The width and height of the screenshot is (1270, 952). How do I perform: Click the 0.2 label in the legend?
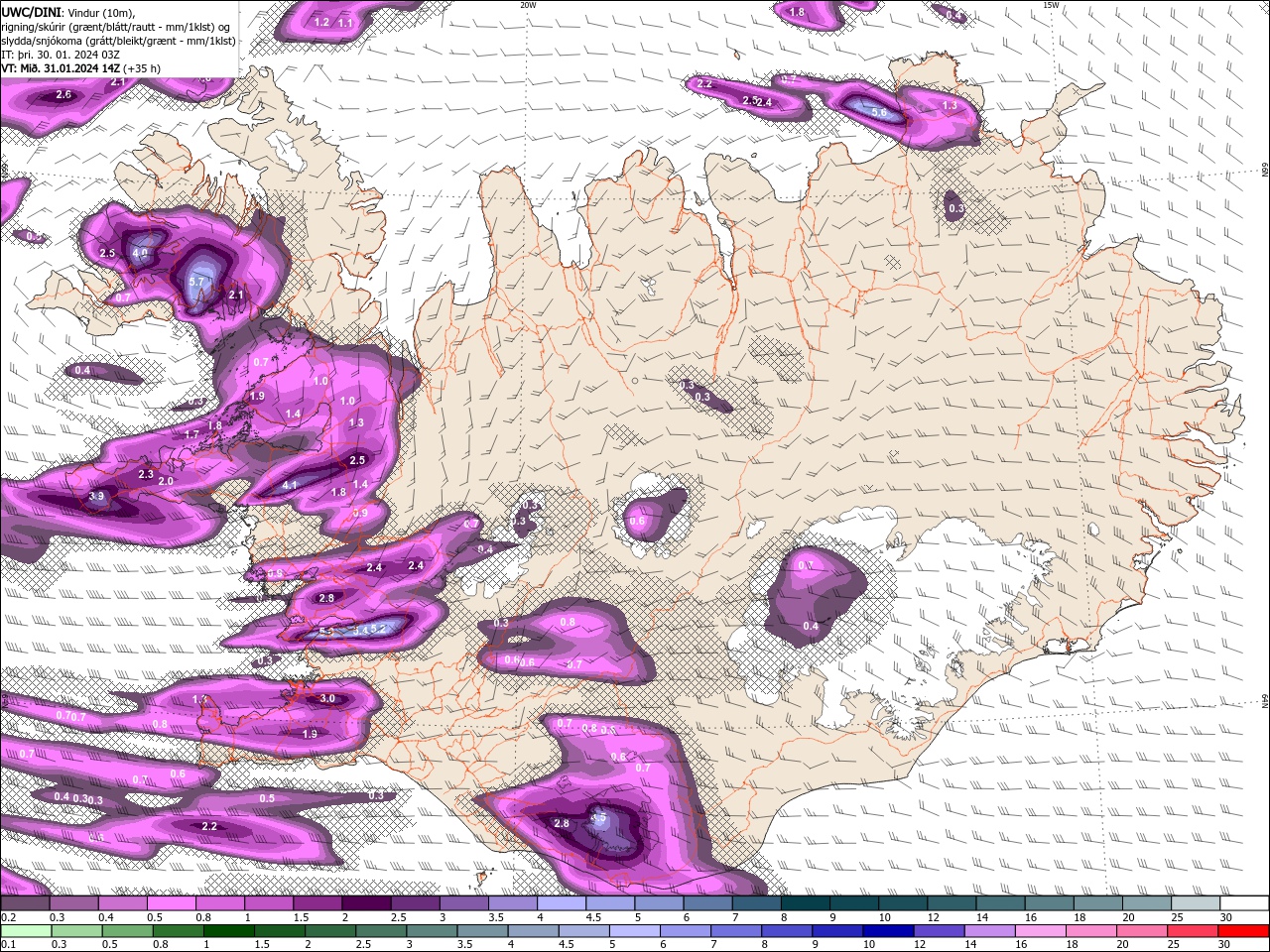click(8, 917)
